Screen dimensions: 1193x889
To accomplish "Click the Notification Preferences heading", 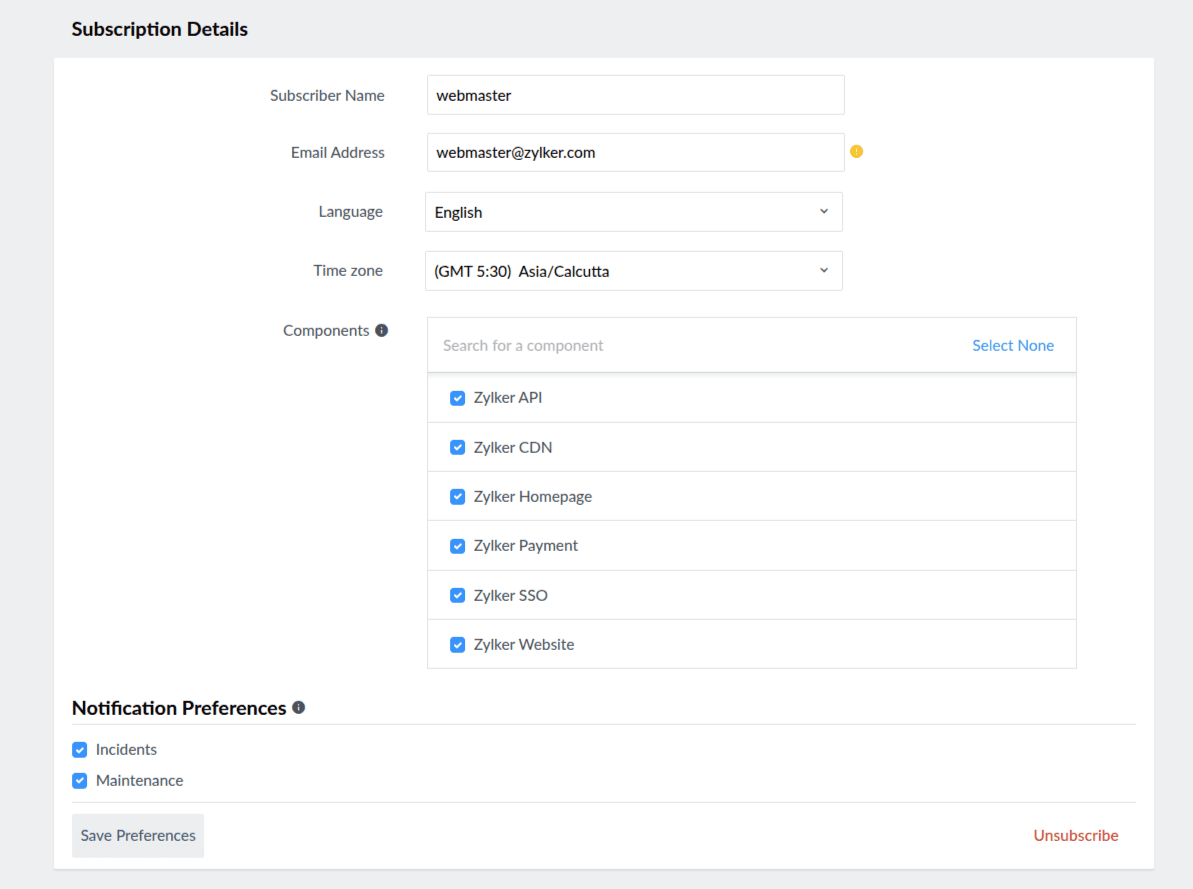I will 179,708.
